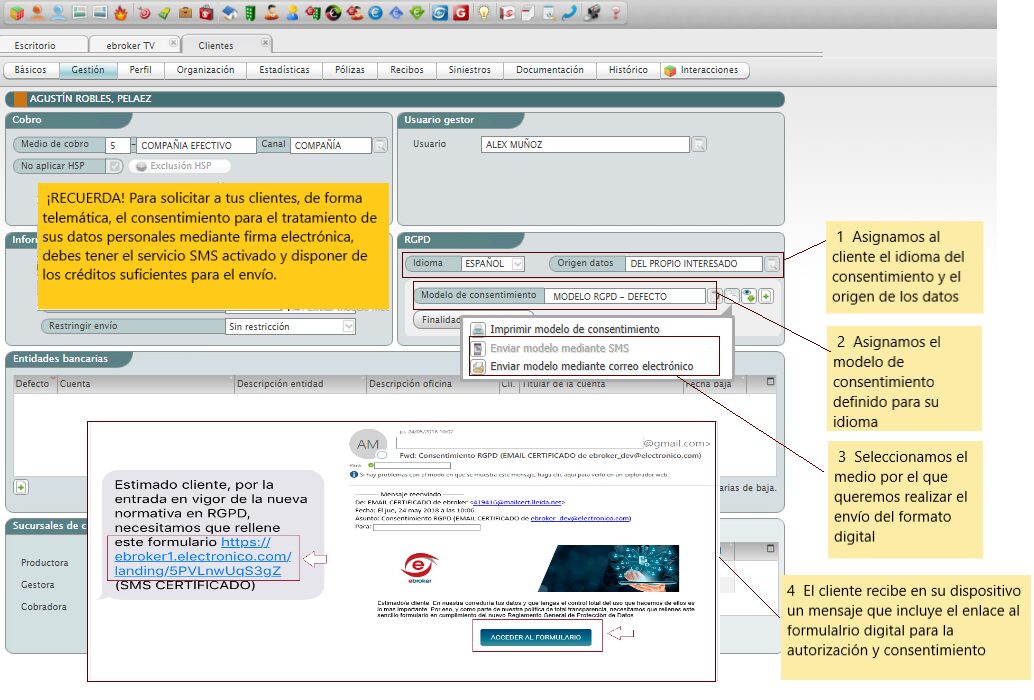
Task: Open the Documentación tab
Action: pyautogui.click(x=549, y=70)
